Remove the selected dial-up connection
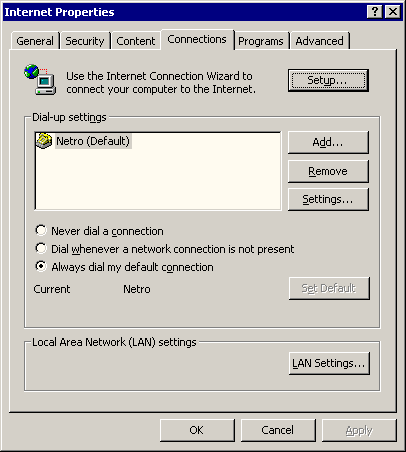Image resolution: width=406 pixels, height=452 pixels. point(328,171)
